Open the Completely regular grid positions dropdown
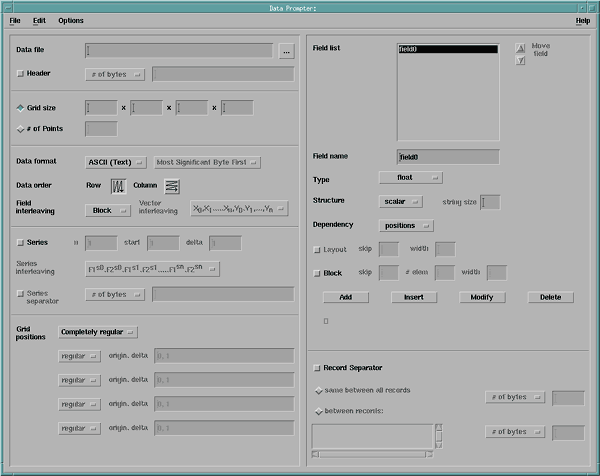 point(98,331)
